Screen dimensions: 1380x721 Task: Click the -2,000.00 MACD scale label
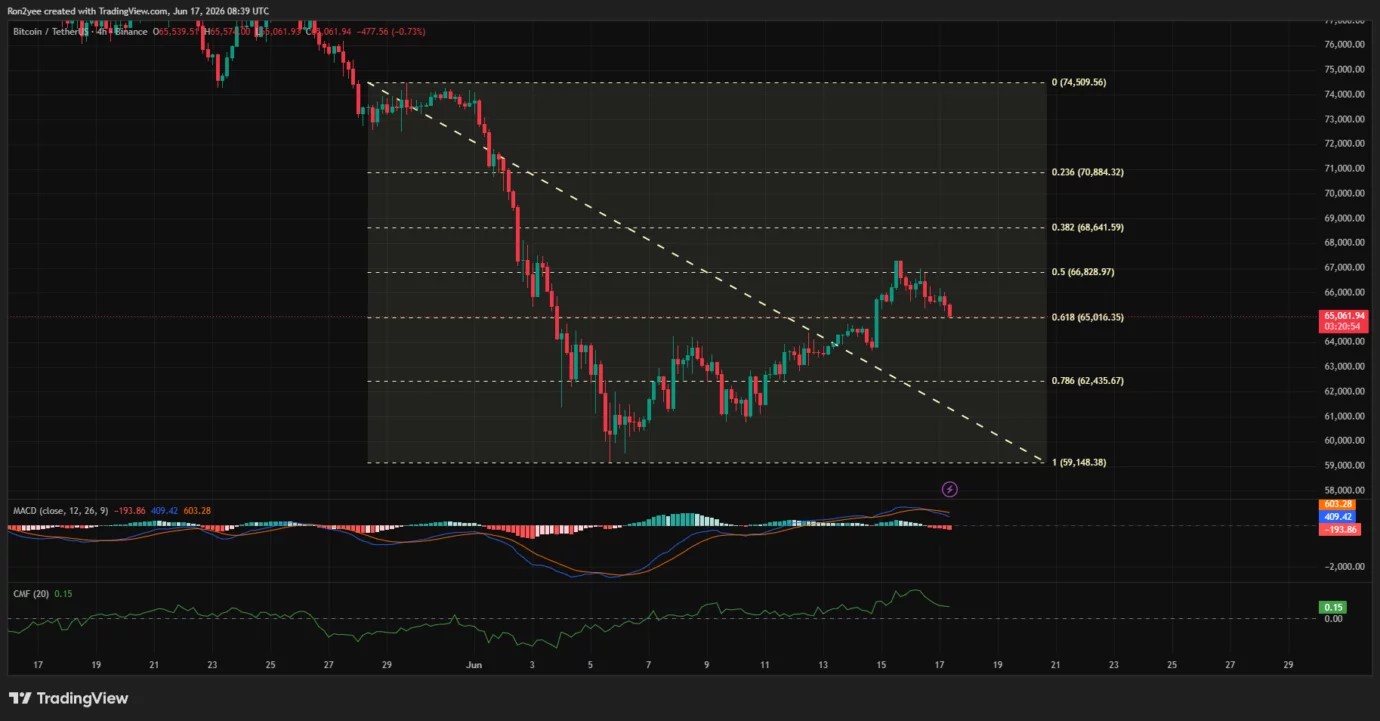[x=1344, y=567]
